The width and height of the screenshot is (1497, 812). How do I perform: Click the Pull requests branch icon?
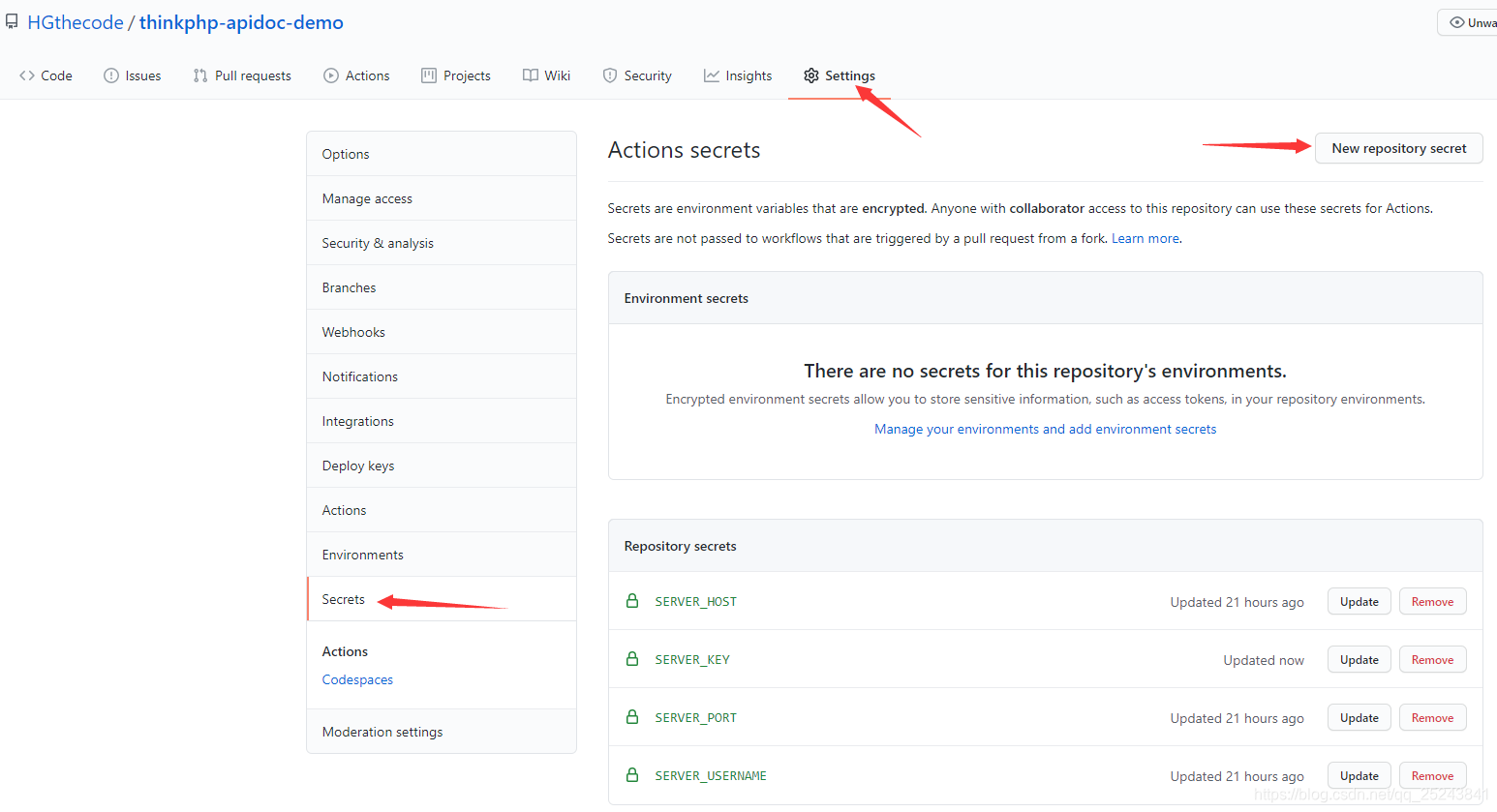(x=200, y=75)
